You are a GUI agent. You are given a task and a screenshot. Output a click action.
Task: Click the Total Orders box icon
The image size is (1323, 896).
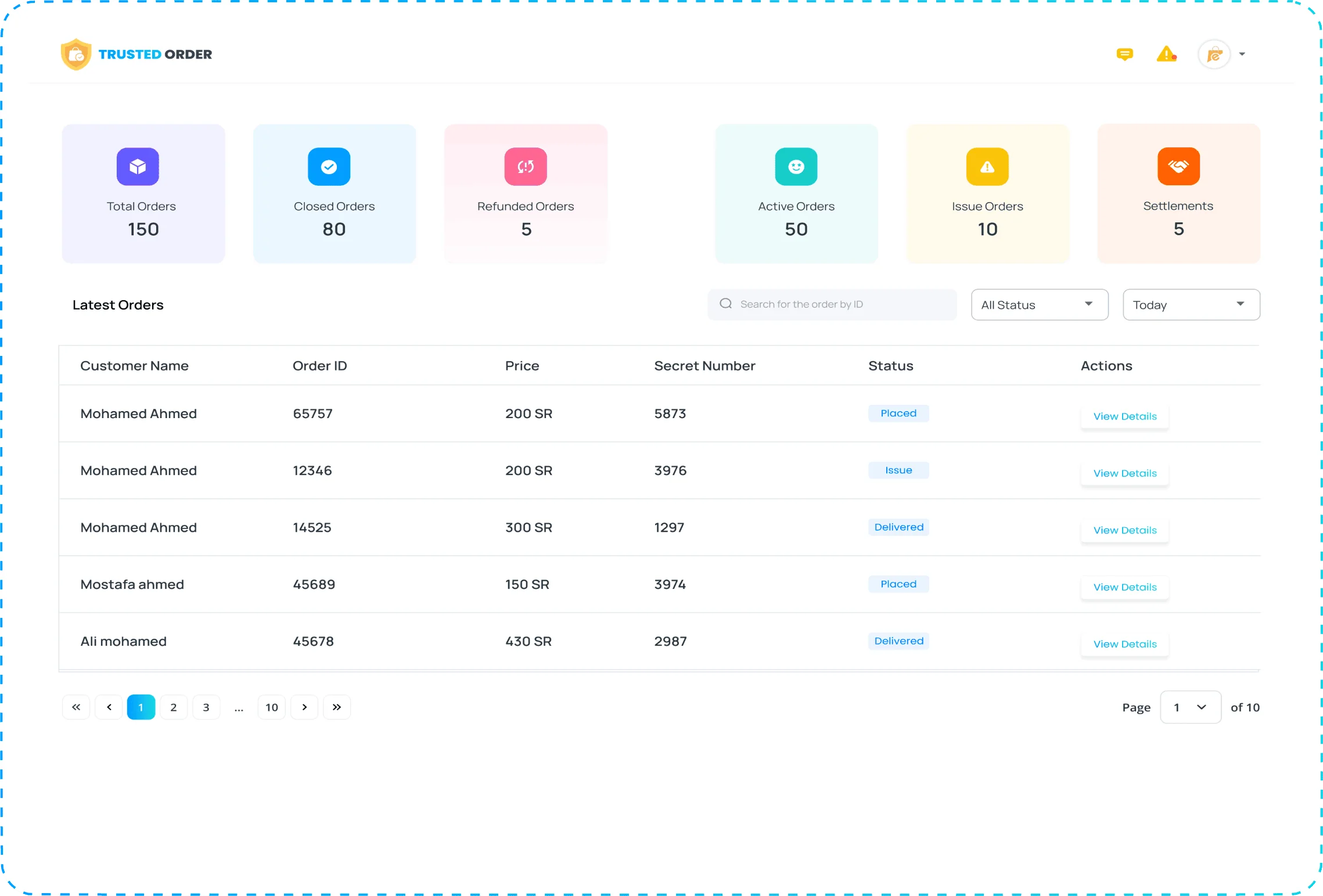138,167
